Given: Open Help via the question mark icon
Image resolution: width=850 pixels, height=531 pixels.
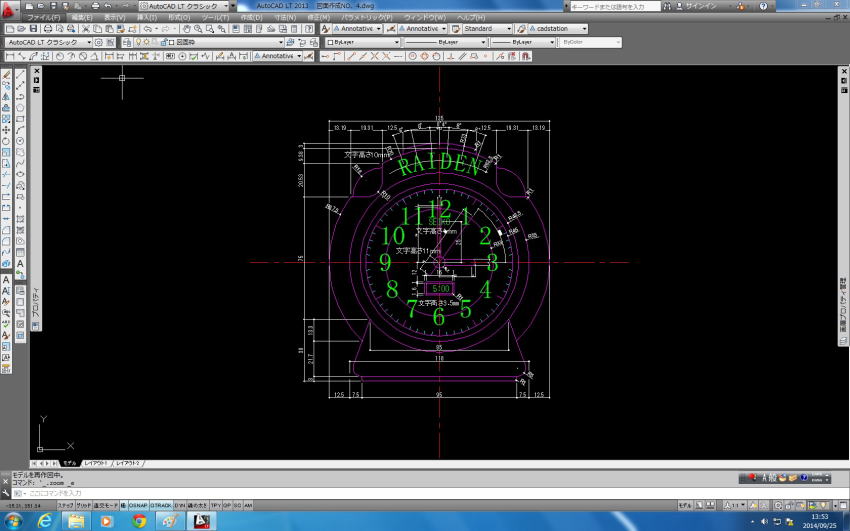Looking at the screenshot, I should coord(310,29).
